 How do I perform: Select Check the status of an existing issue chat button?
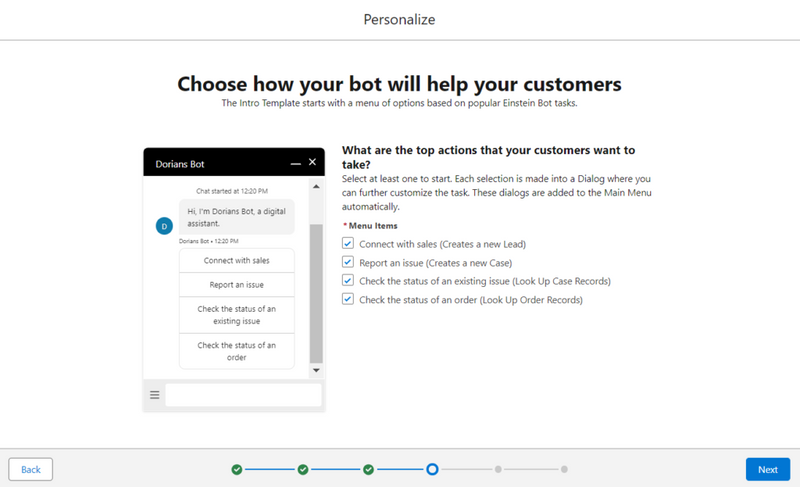point(237,315)
